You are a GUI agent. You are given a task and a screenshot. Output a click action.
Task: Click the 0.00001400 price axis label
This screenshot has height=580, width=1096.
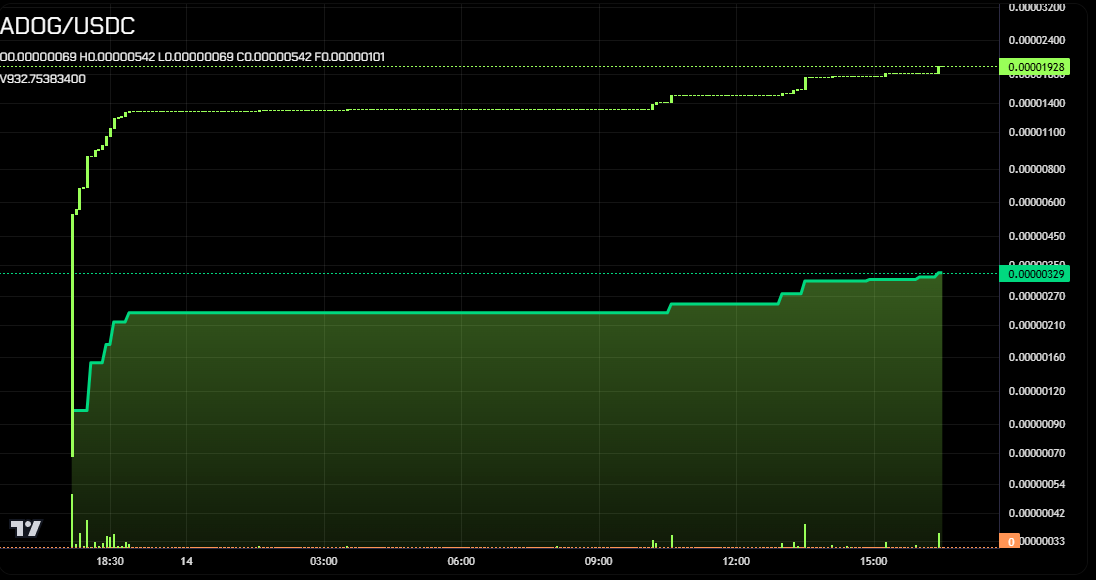tap(1037, 103)
